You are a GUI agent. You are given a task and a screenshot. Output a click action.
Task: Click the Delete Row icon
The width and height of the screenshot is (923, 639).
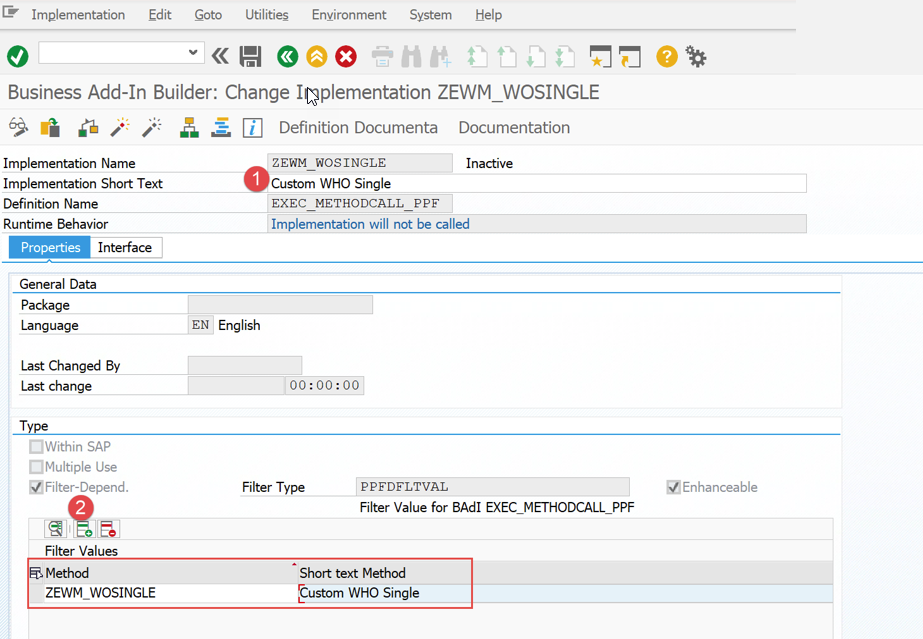pos(109,529)
